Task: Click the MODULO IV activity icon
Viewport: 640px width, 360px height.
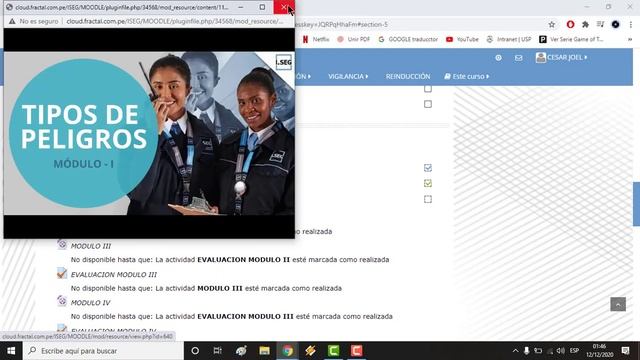Action: [x=62, y=301]
